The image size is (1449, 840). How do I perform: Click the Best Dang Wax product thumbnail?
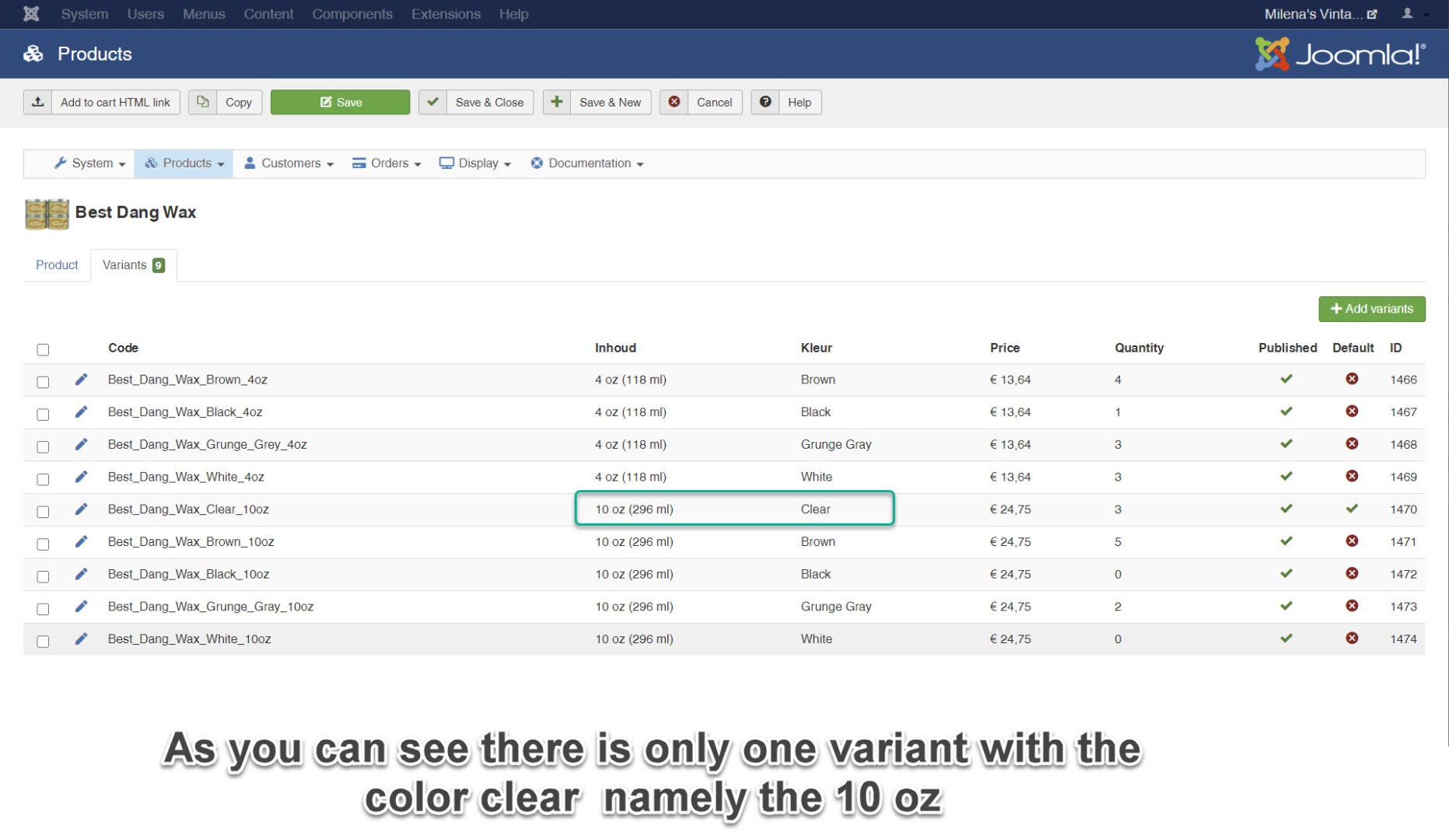[x=47, y=214]
